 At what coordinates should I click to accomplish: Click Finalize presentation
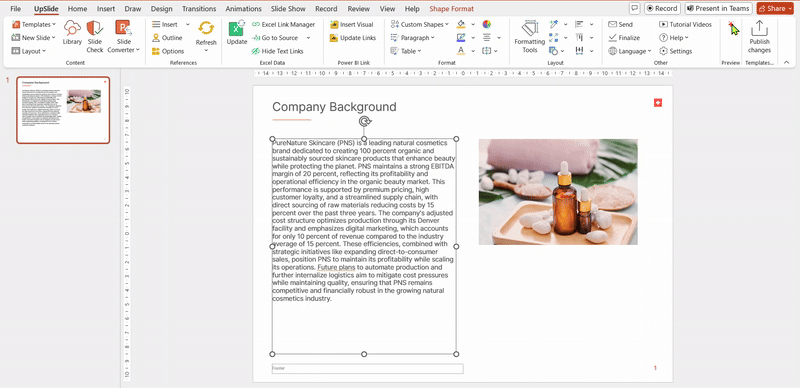coord(624,38)
